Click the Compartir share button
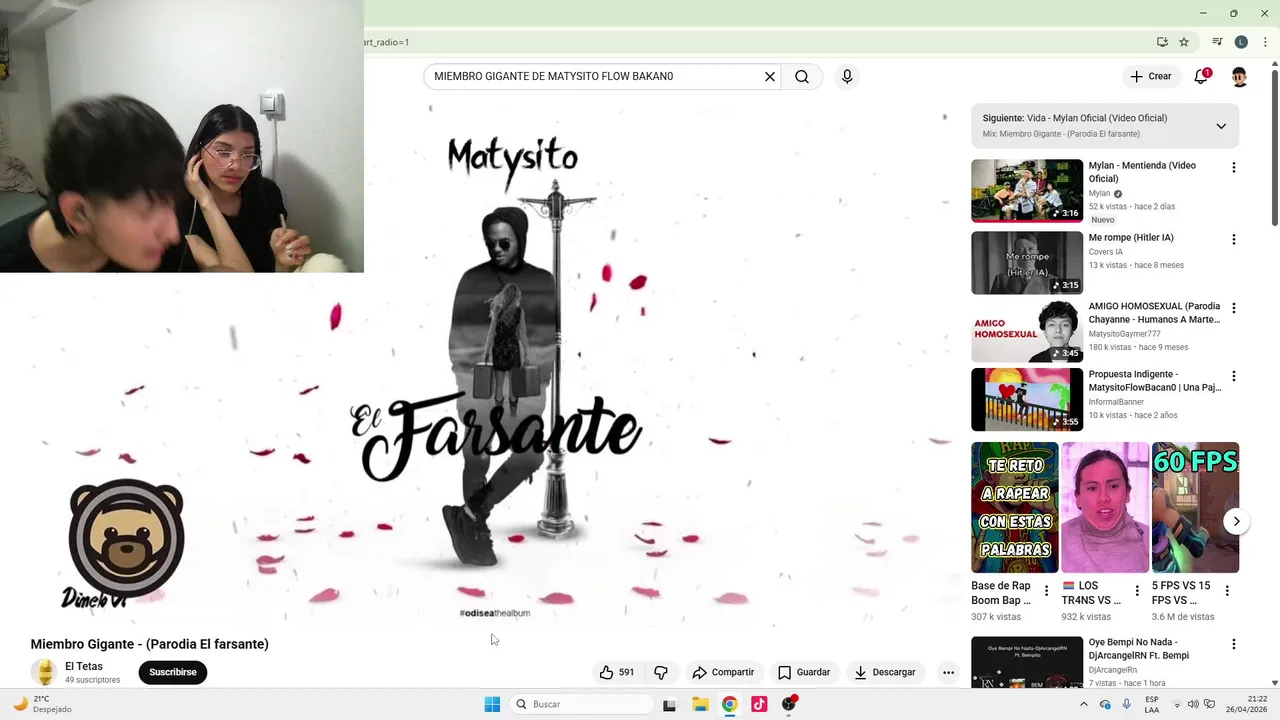 723,672
